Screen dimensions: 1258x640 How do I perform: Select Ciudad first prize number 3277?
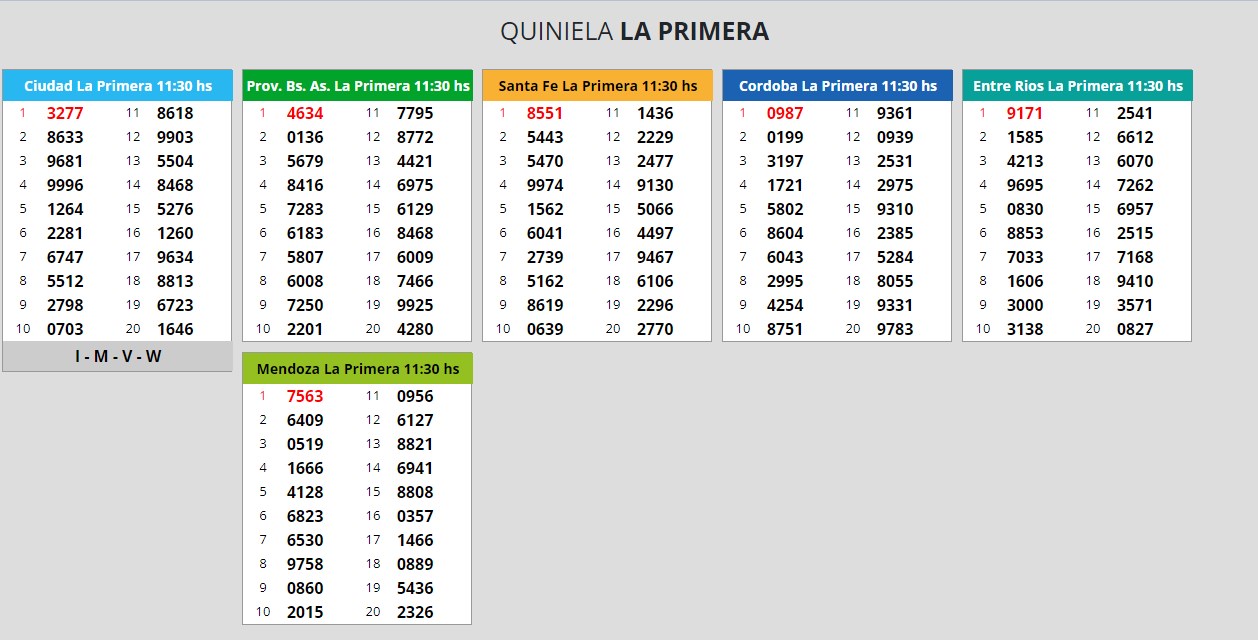click(65, 113)
